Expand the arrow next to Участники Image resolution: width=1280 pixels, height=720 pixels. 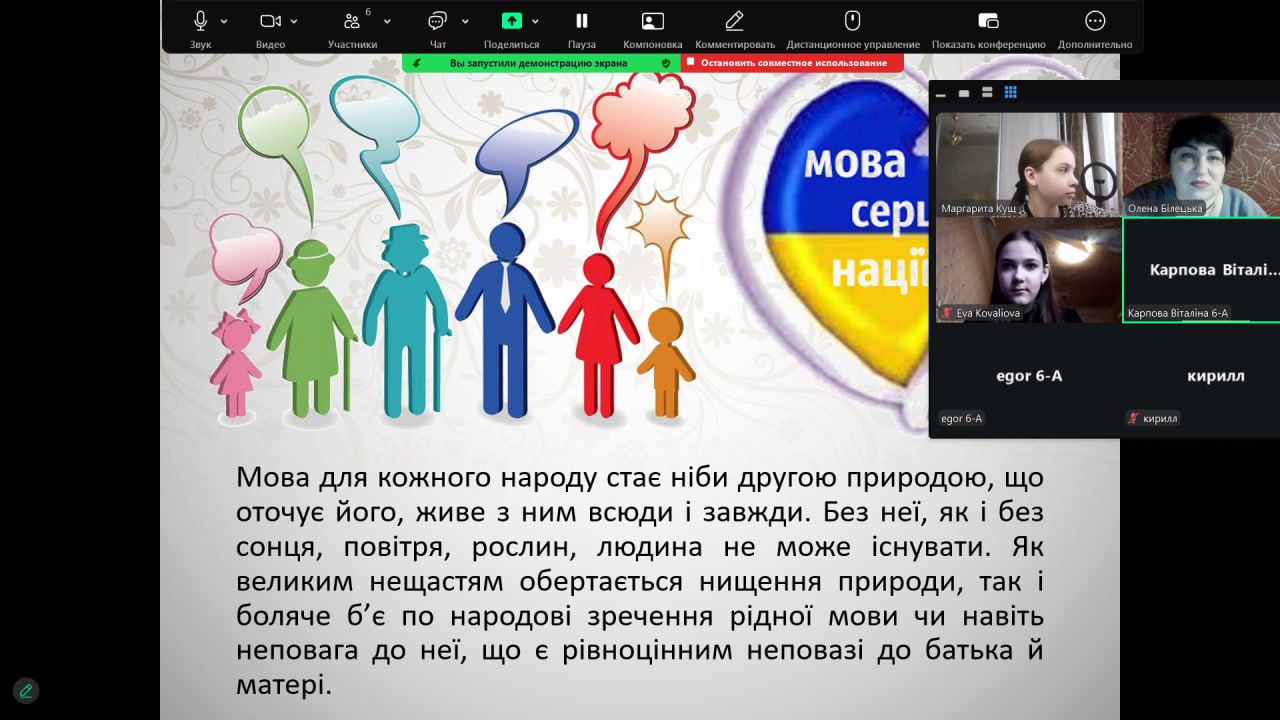click(387, 21)
